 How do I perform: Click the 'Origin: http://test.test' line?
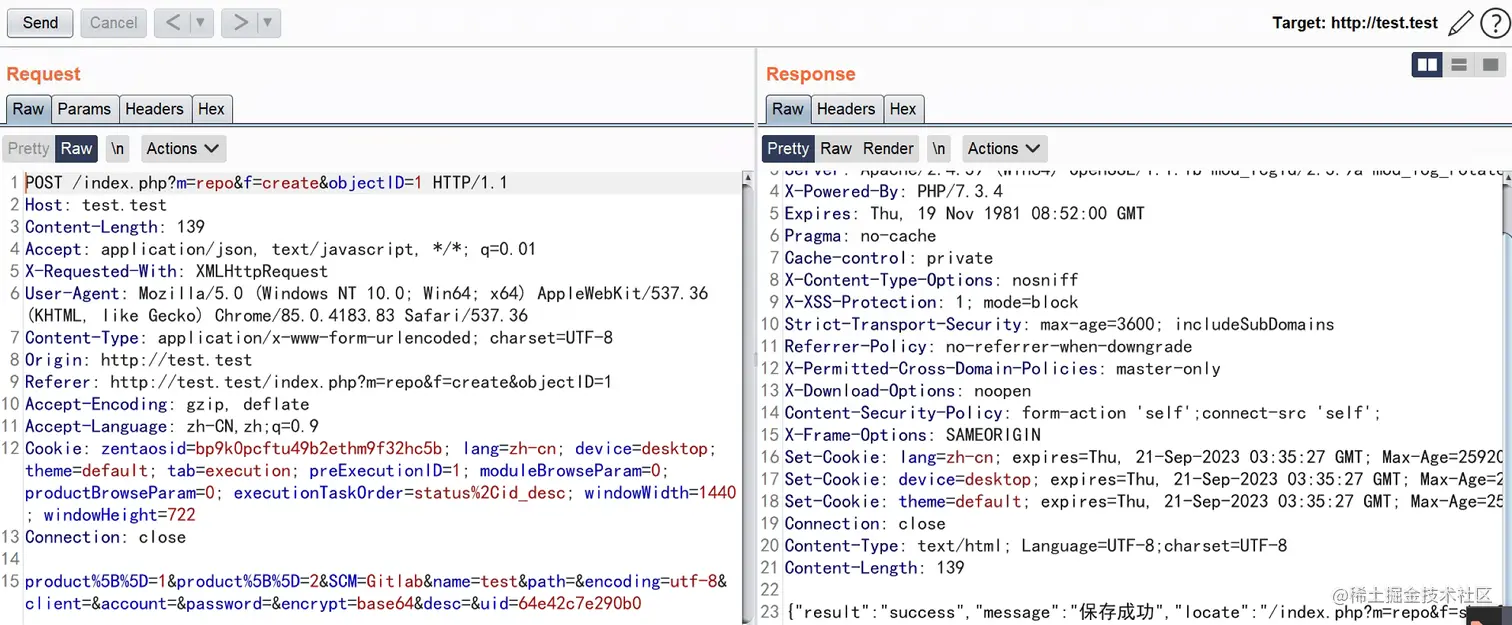139,360
